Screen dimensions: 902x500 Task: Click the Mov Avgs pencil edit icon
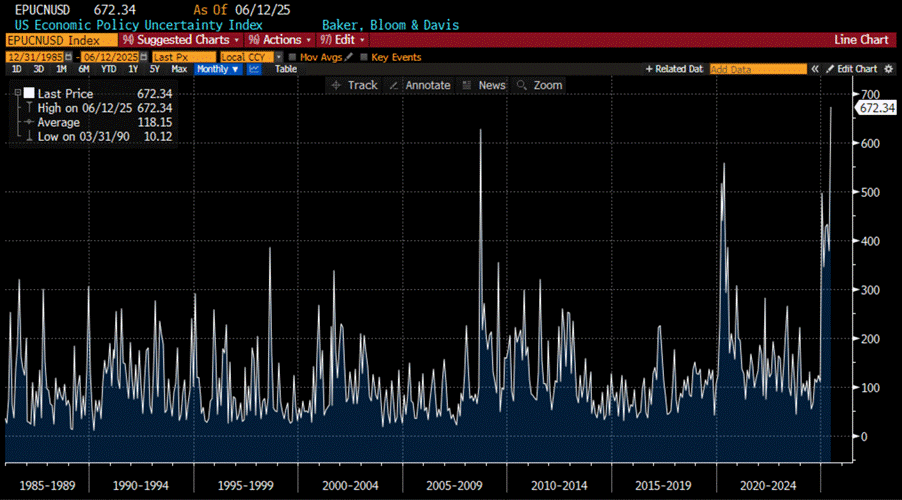(349, 57)
